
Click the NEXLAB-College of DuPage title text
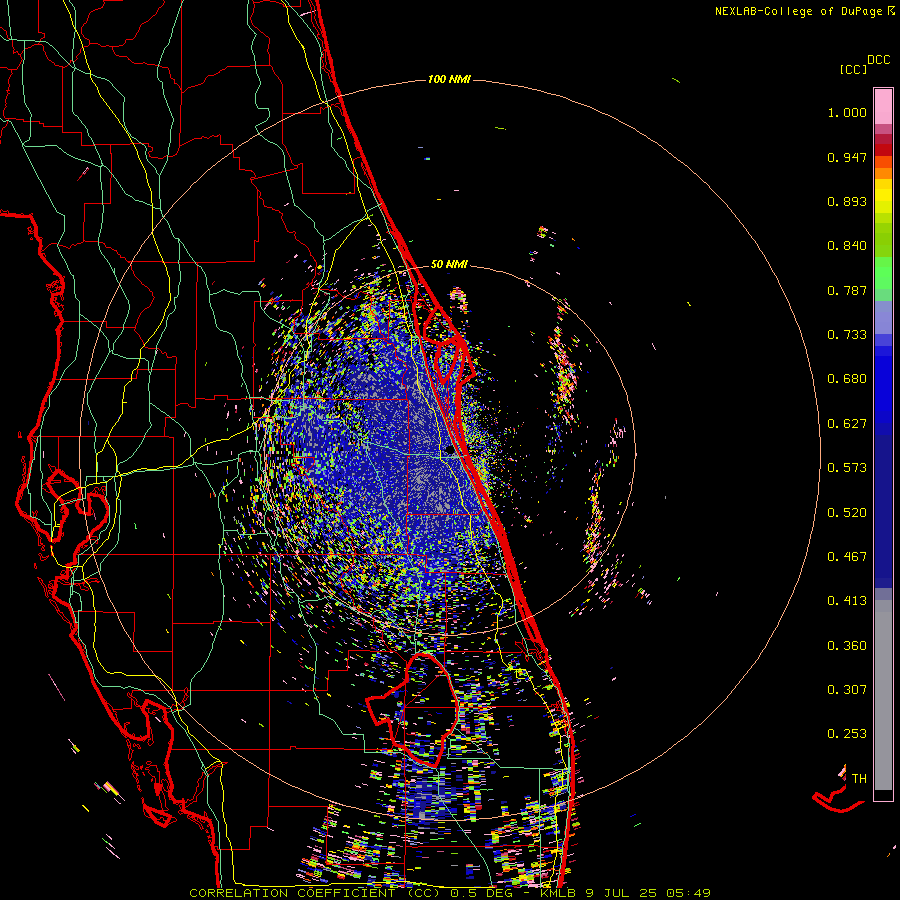click(x=803, y=11)
